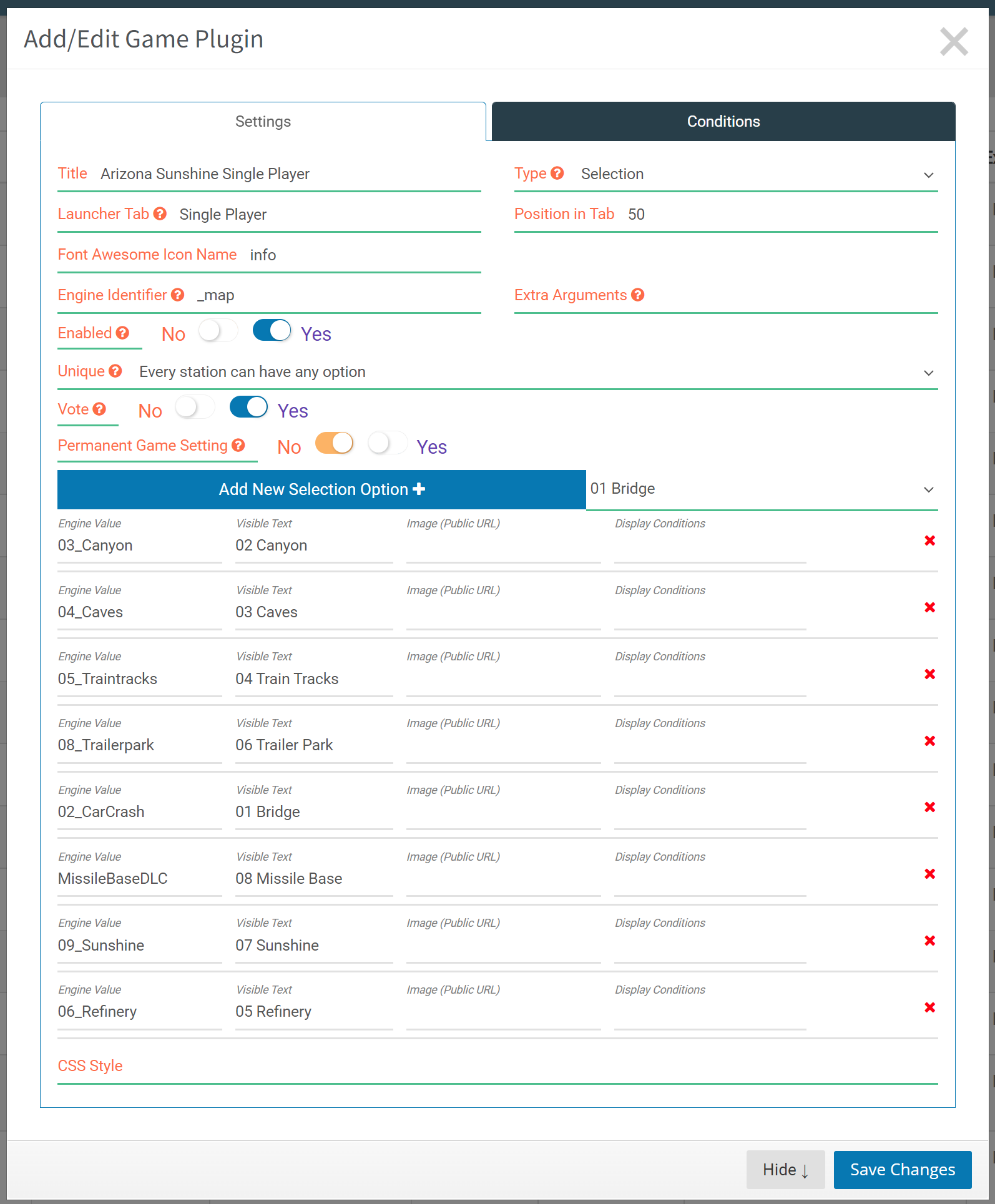
Task: Delete the 03_Canyon selection option
Action: tap(929, 541)
